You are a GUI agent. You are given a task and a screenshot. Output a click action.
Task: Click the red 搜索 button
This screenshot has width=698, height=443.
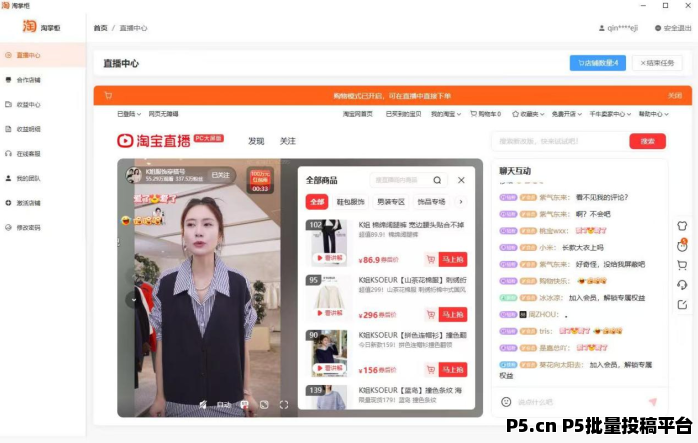[647, 141]
